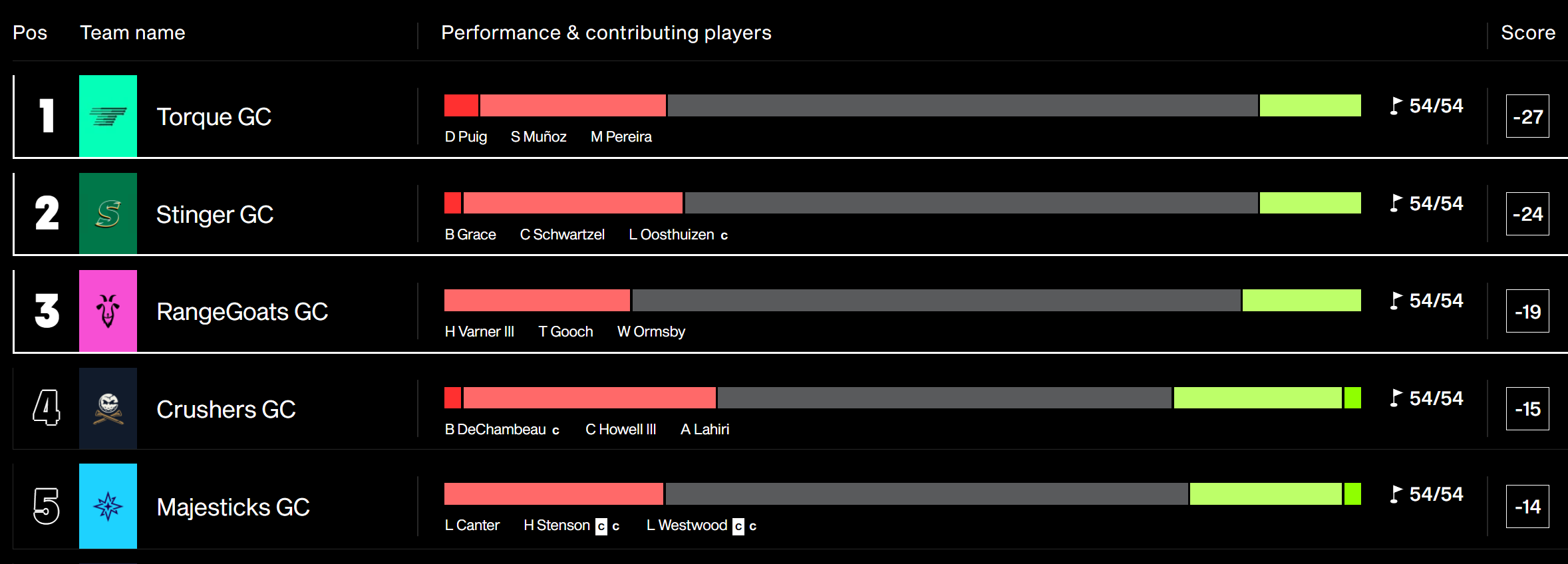This screenshot has height=564, width=1568.
Task: Click the Crushers GC skull logo
Action: 108,408
